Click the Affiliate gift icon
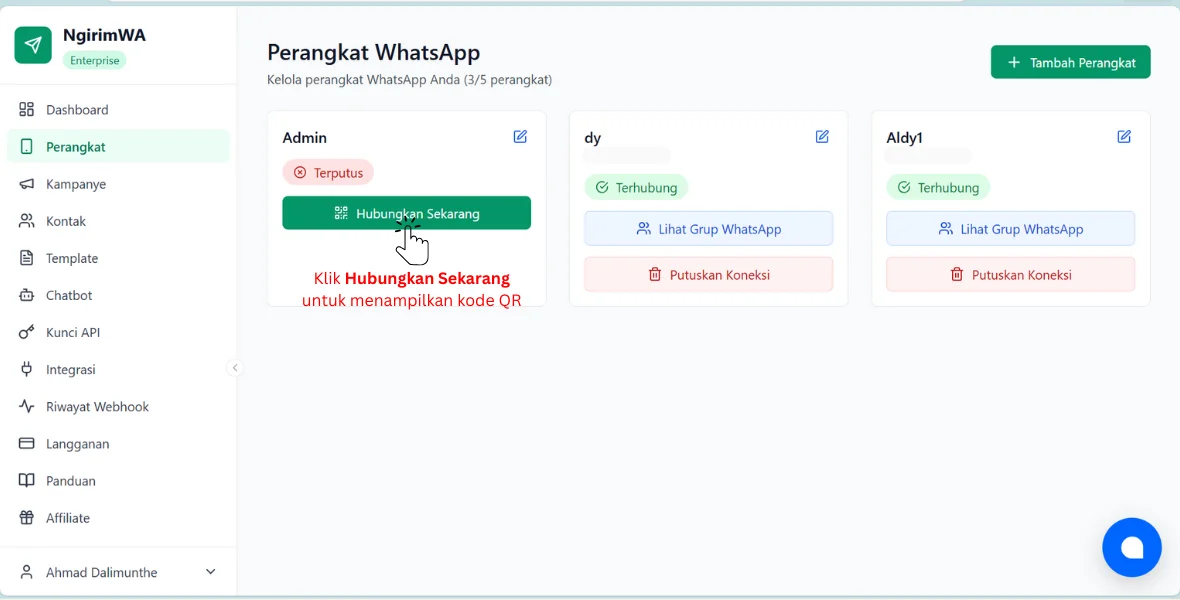Screen dimensions: 1180x600 tap(26, 518)
